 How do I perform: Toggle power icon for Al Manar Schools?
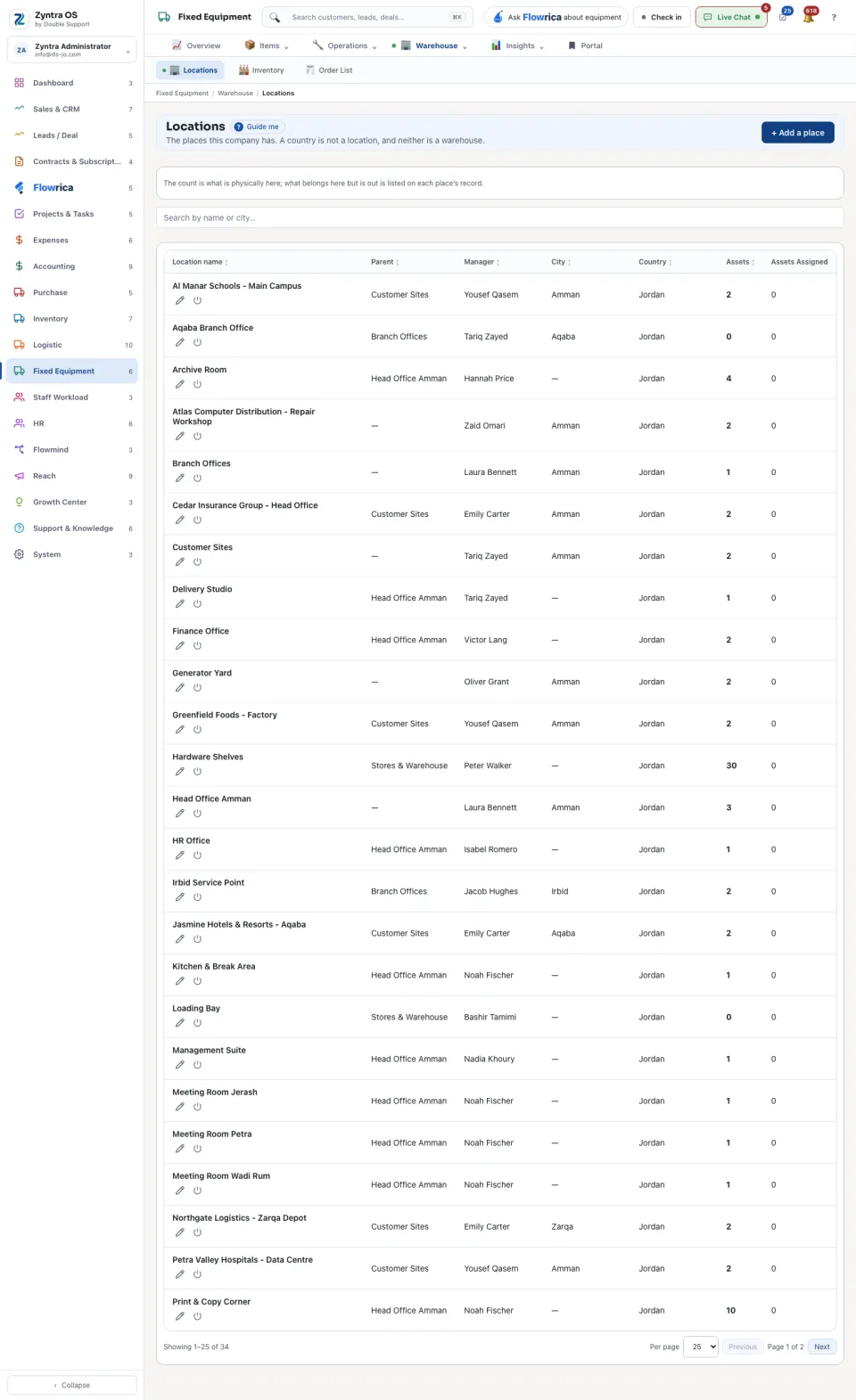pyautogui.click(x=197, y=300)
